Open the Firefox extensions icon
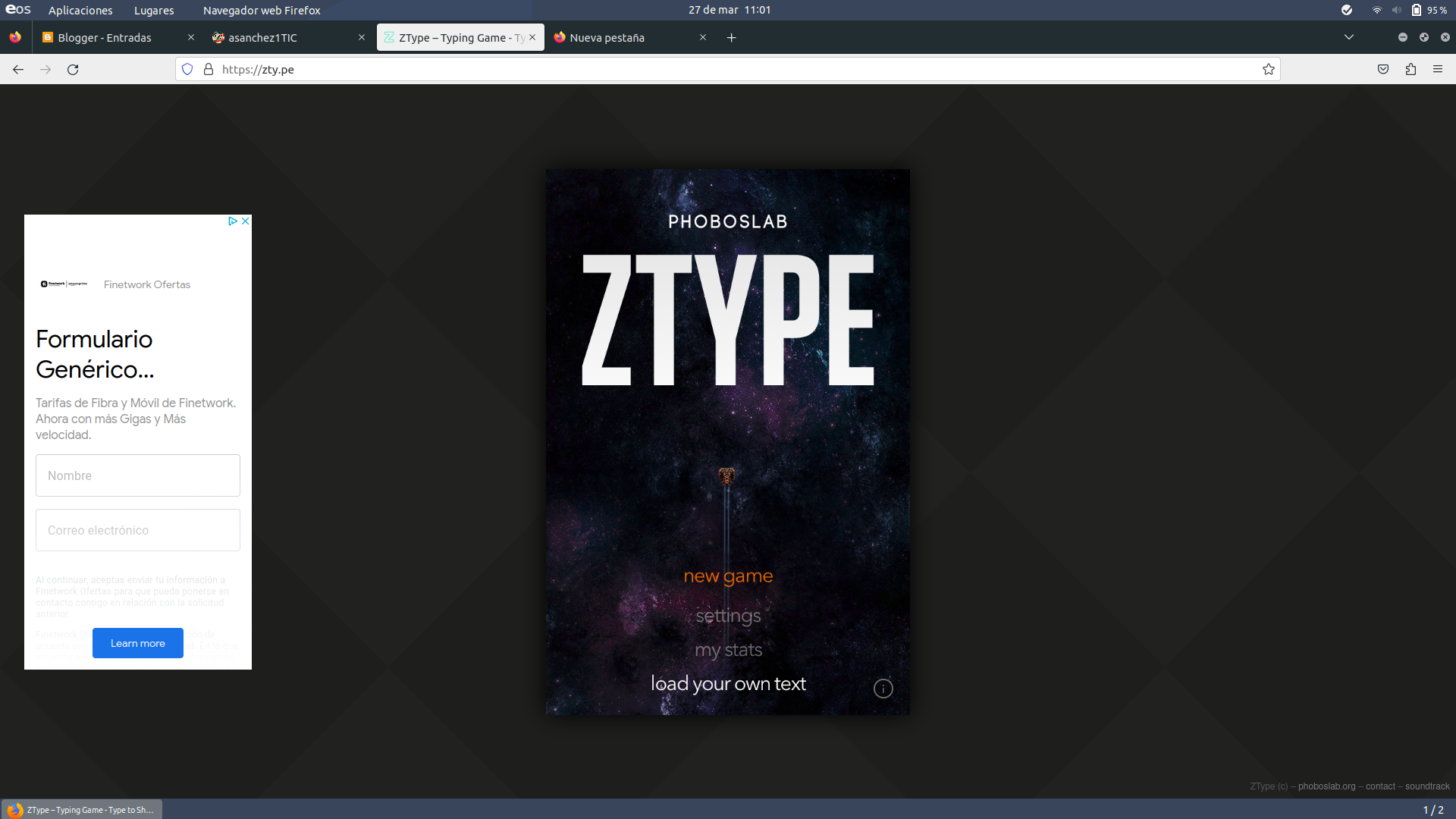Screen dimensions: 1456x819 pyautogui.click(x=1410, y=70)
